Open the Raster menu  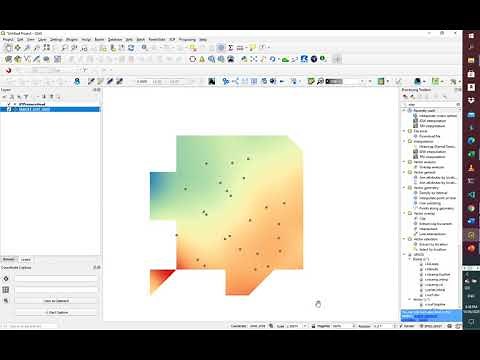[99, 40]
